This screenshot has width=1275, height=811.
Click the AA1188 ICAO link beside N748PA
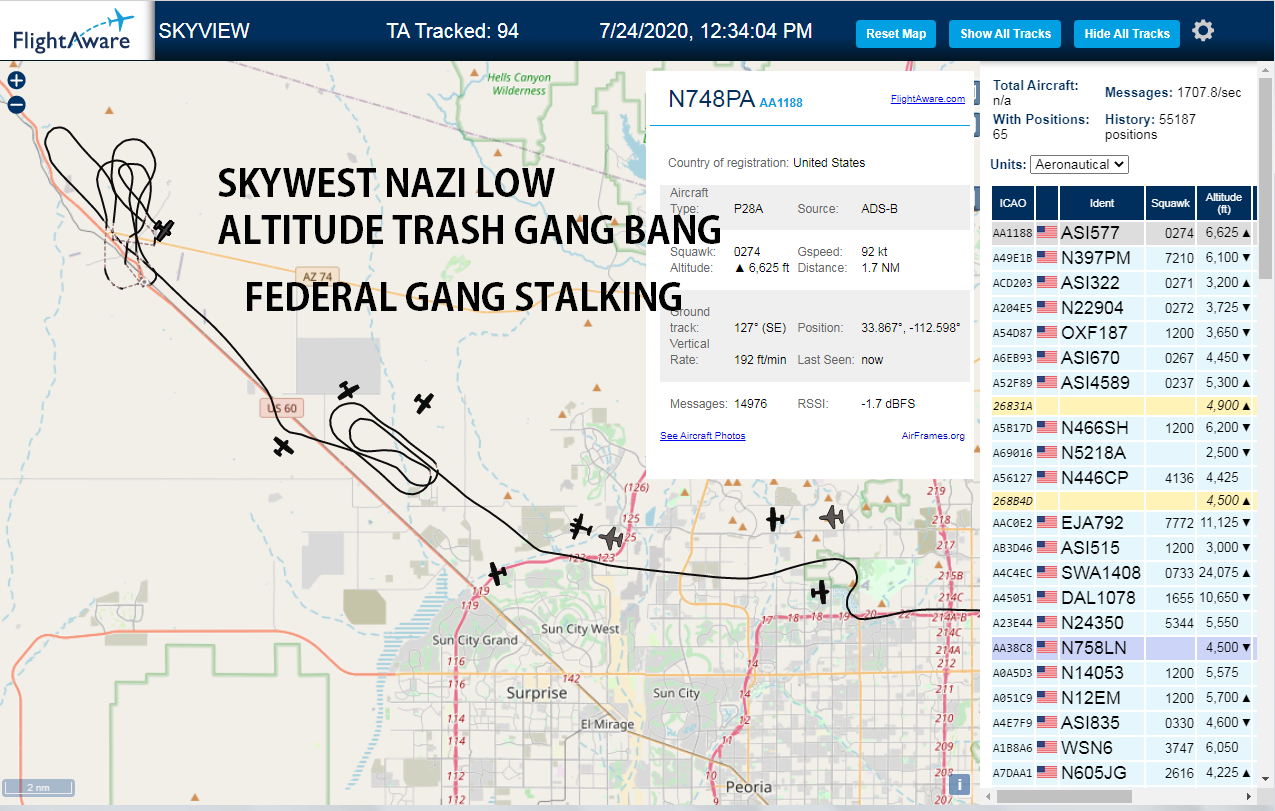(781, 102)
